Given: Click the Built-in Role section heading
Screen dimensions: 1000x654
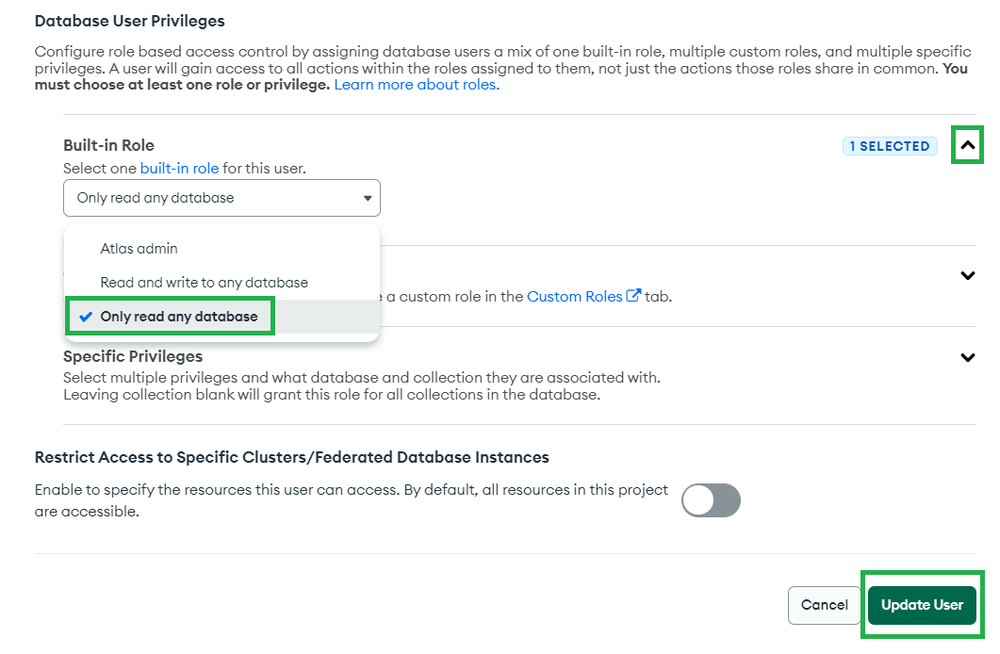Looking at the screenshot, I should pos(108,145).
